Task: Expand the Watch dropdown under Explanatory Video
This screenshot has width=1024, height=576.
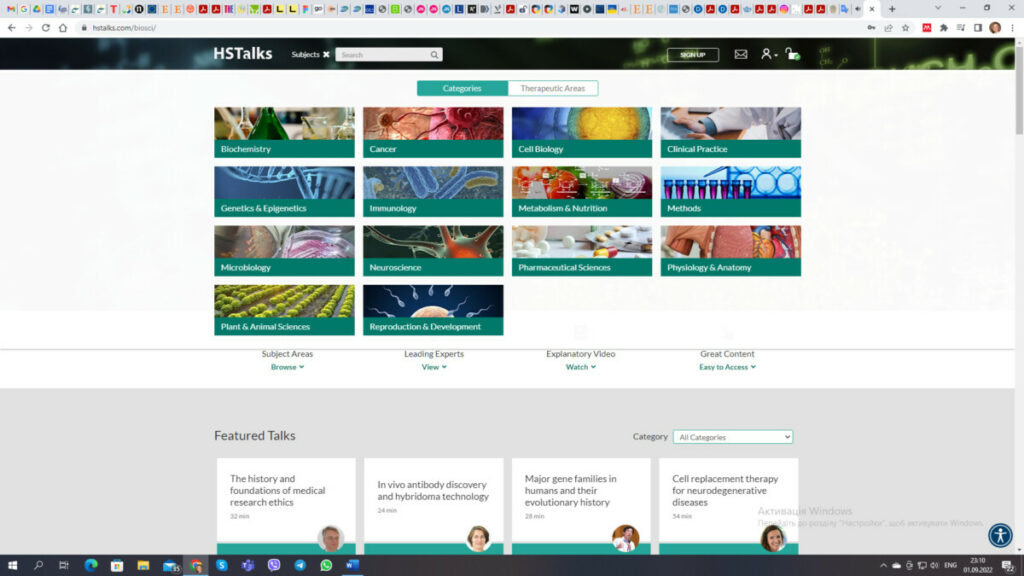Action: 580,367
